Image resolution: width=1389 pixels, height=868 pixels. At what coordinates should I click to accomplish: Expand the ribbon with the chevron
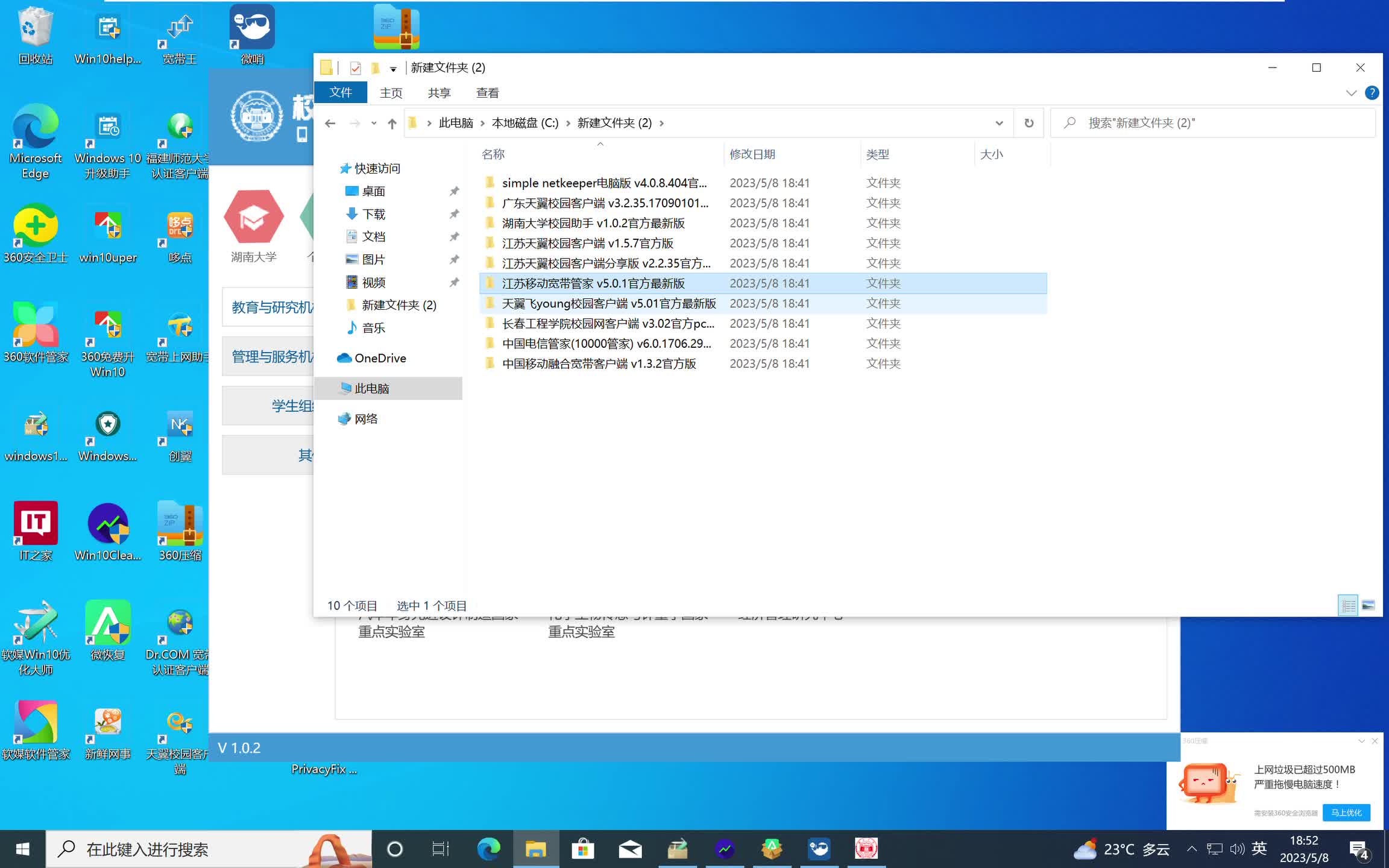click(1351, 93)
